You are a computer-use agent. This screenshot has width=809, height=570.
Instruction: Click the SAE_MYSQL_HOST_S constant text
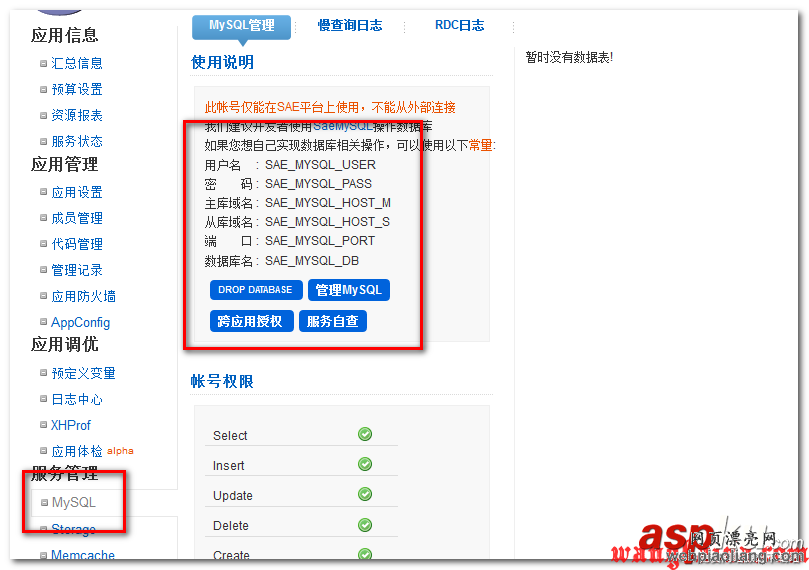327,222
